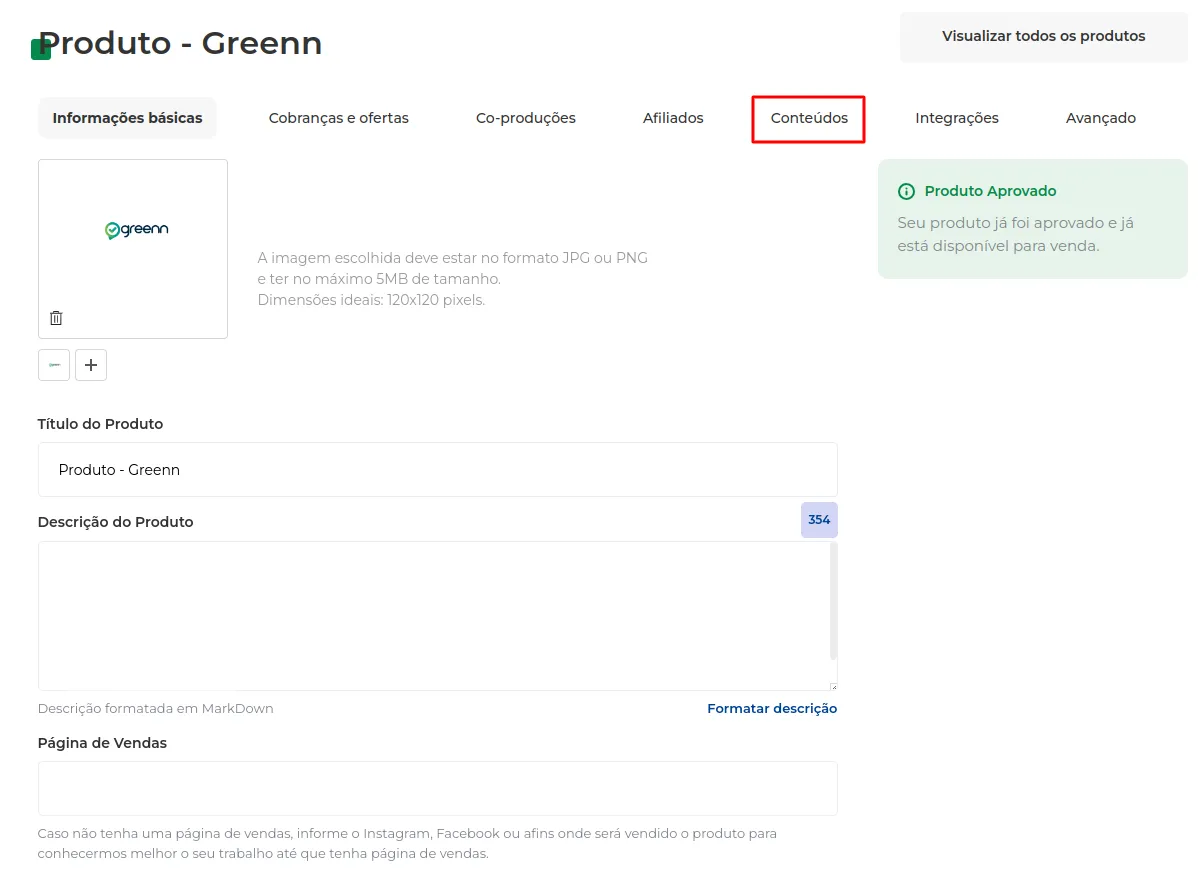The width and height of the screenshot is (1198, 873).
Task: Add a new image with plus button
Action: coord(91,365)
